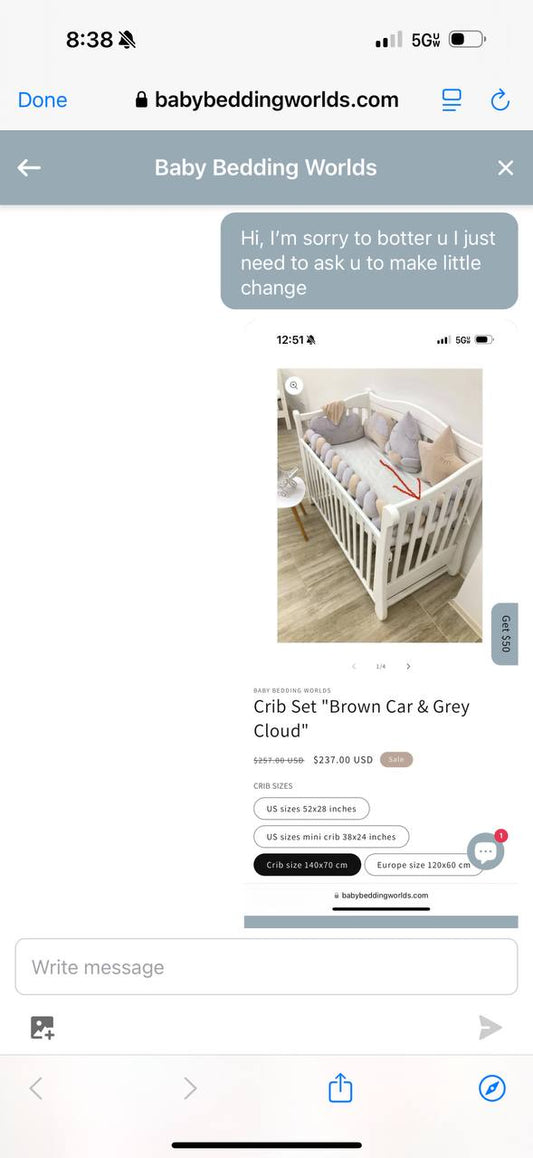Select US sizes 52x28 inches option
The height and width of the screenshot is (1158, 533).
click(x=312, y=809)
